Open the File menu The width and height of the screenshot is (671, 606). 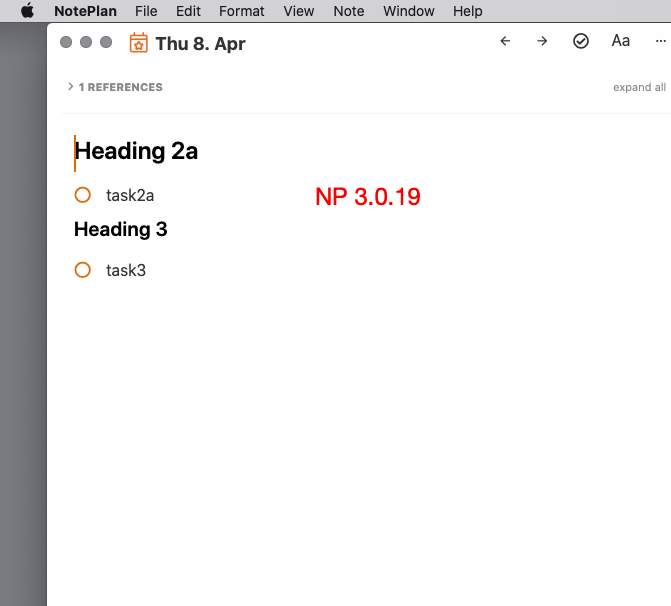(146, 11)
